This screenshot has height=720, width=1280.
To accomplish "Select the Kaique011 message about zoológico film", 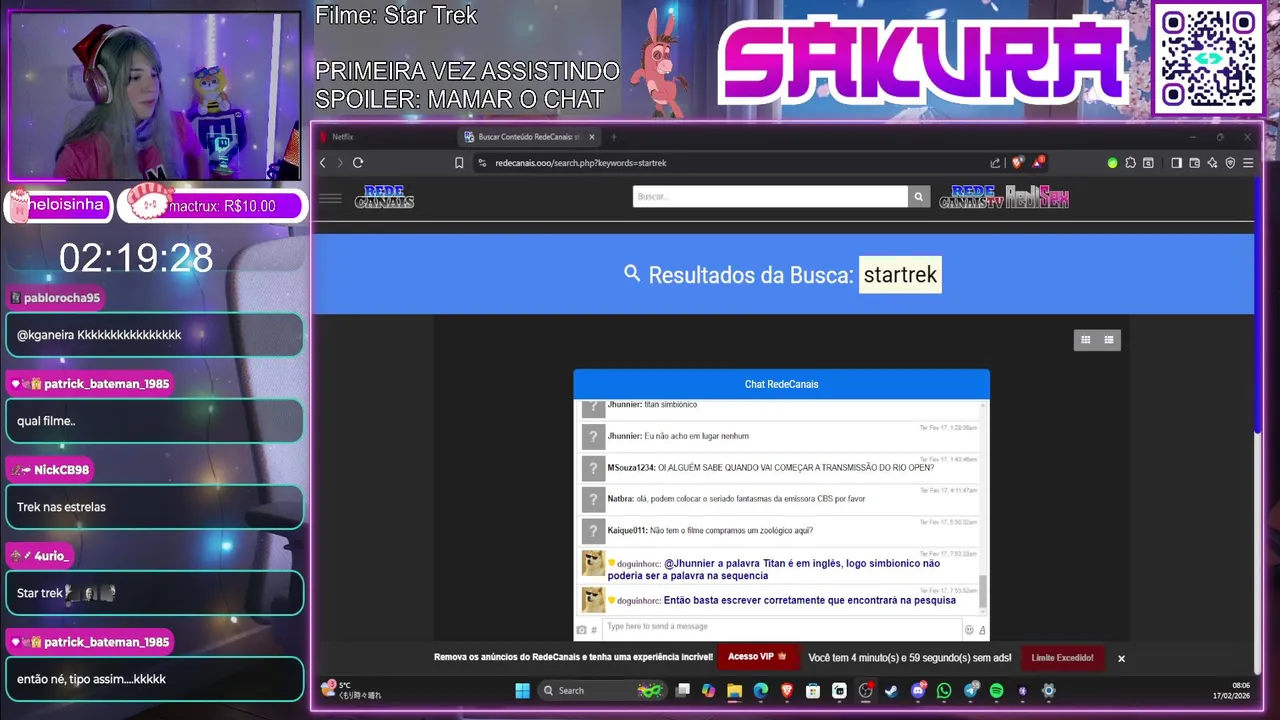I will tap(780, 530).
